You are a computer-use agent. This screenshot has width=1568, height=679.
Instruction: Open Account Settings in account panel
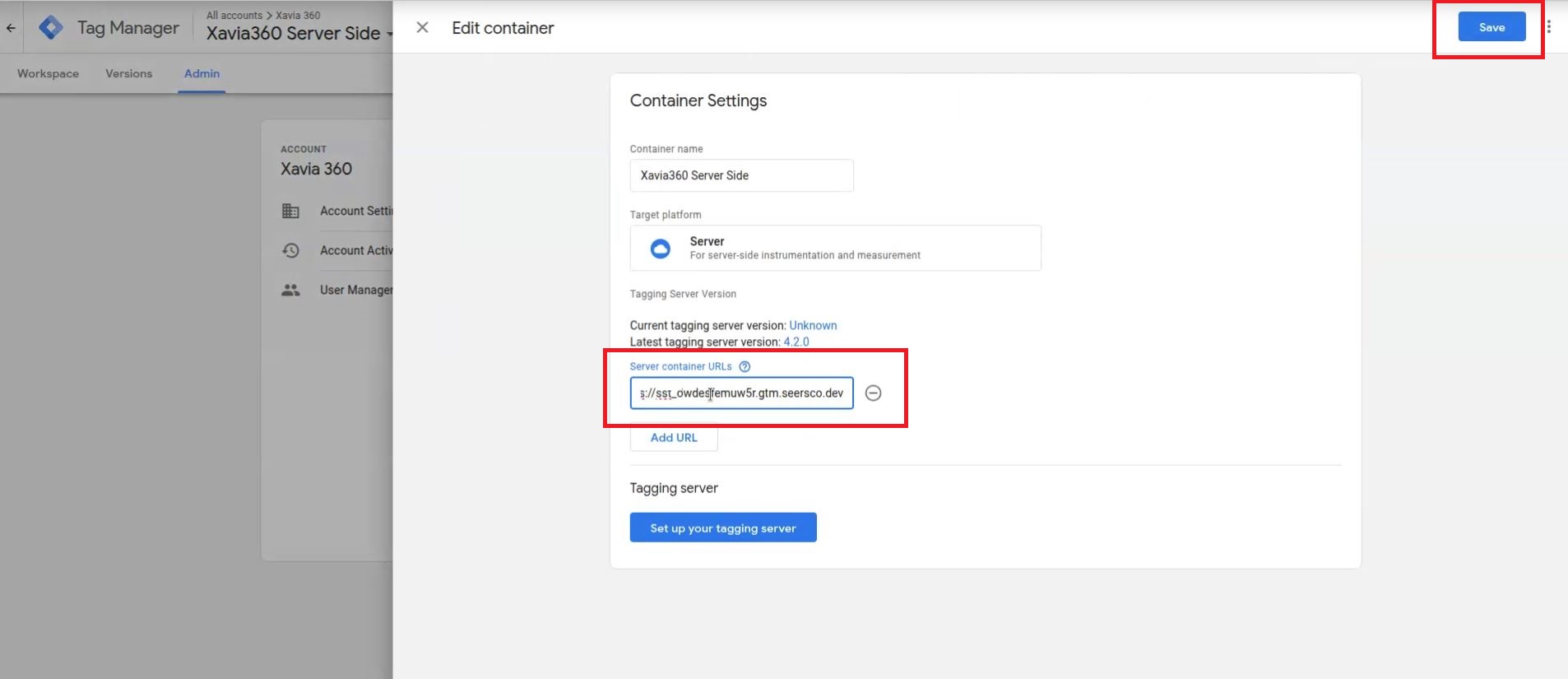pos(356,211)
